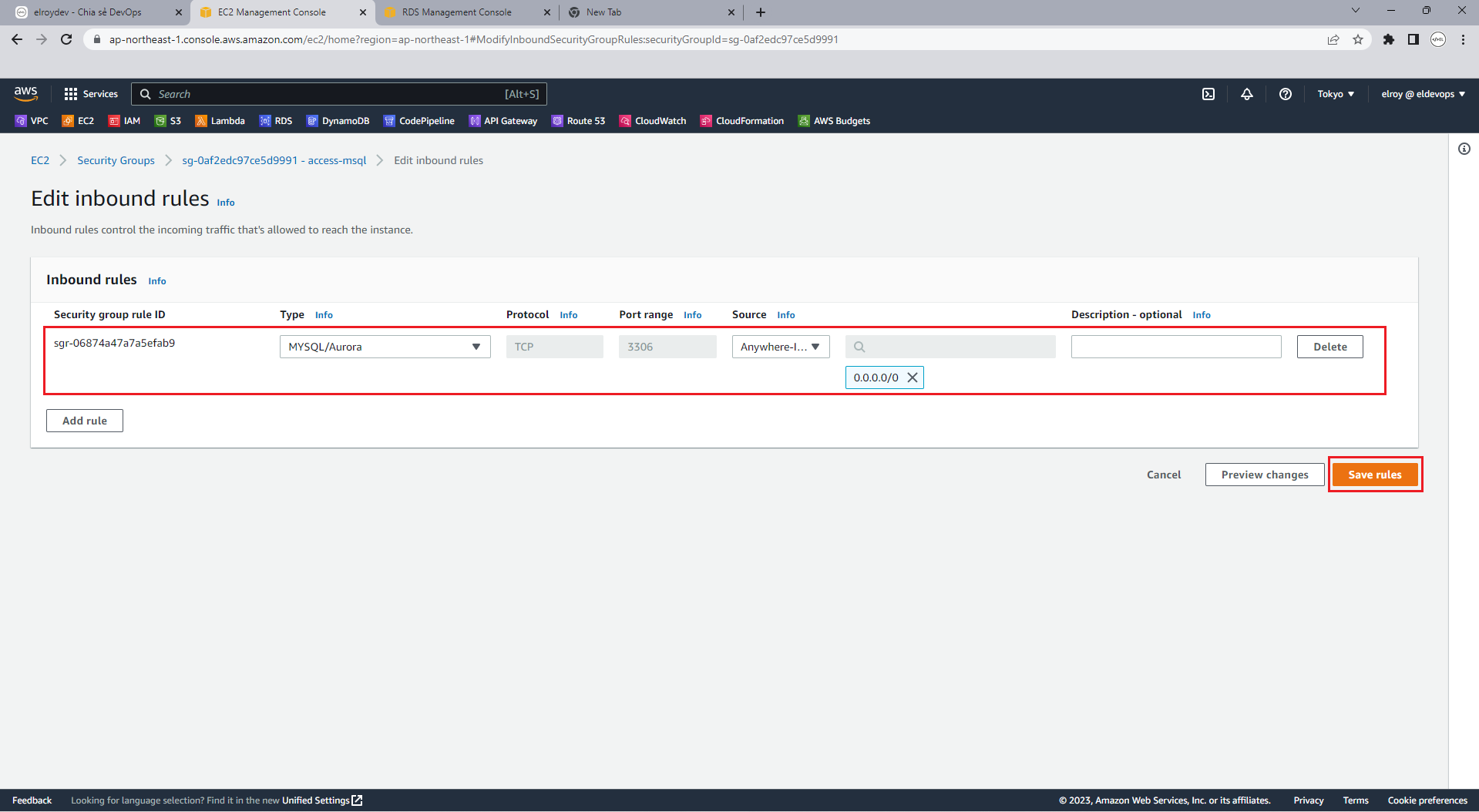Focus the Description - optional input field

(x=1176, y=347)
